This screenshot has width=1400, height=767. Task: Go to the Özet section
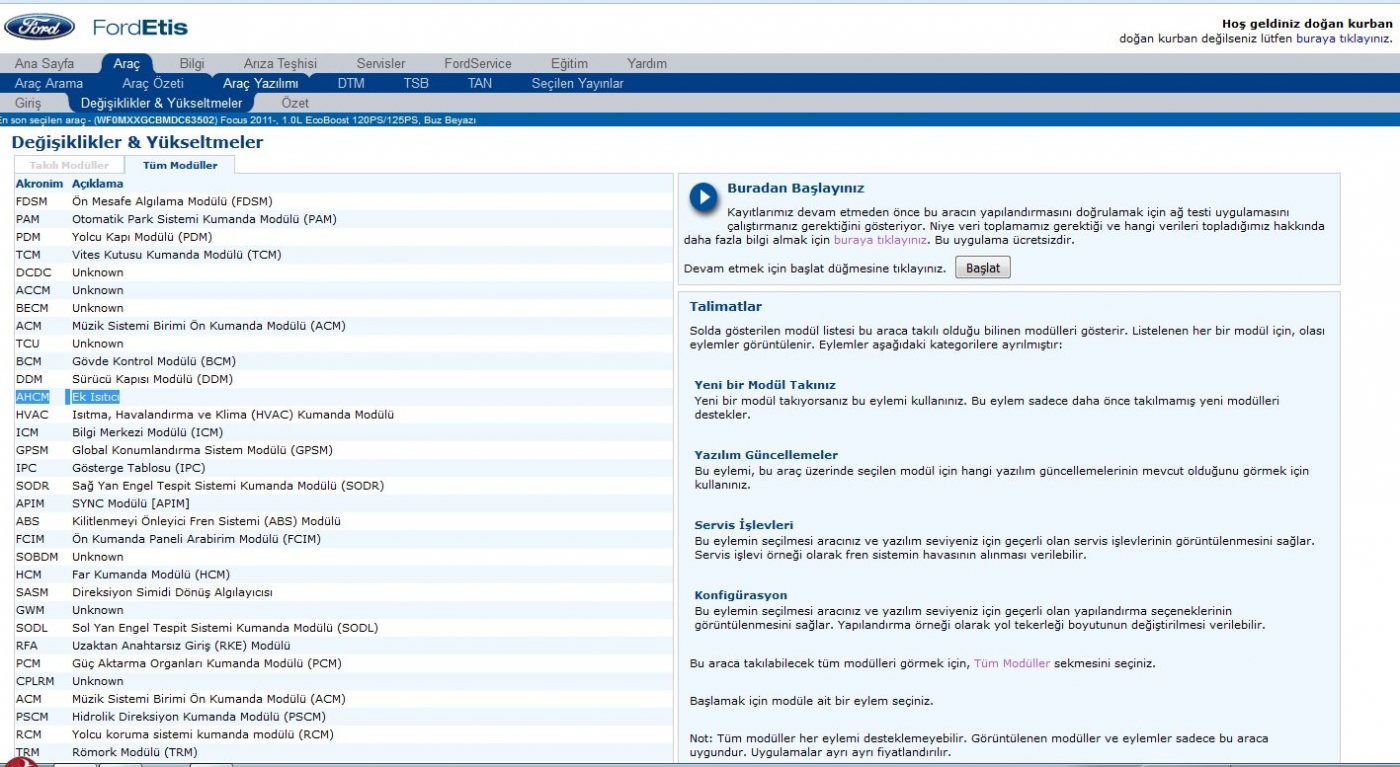point(295,103)
